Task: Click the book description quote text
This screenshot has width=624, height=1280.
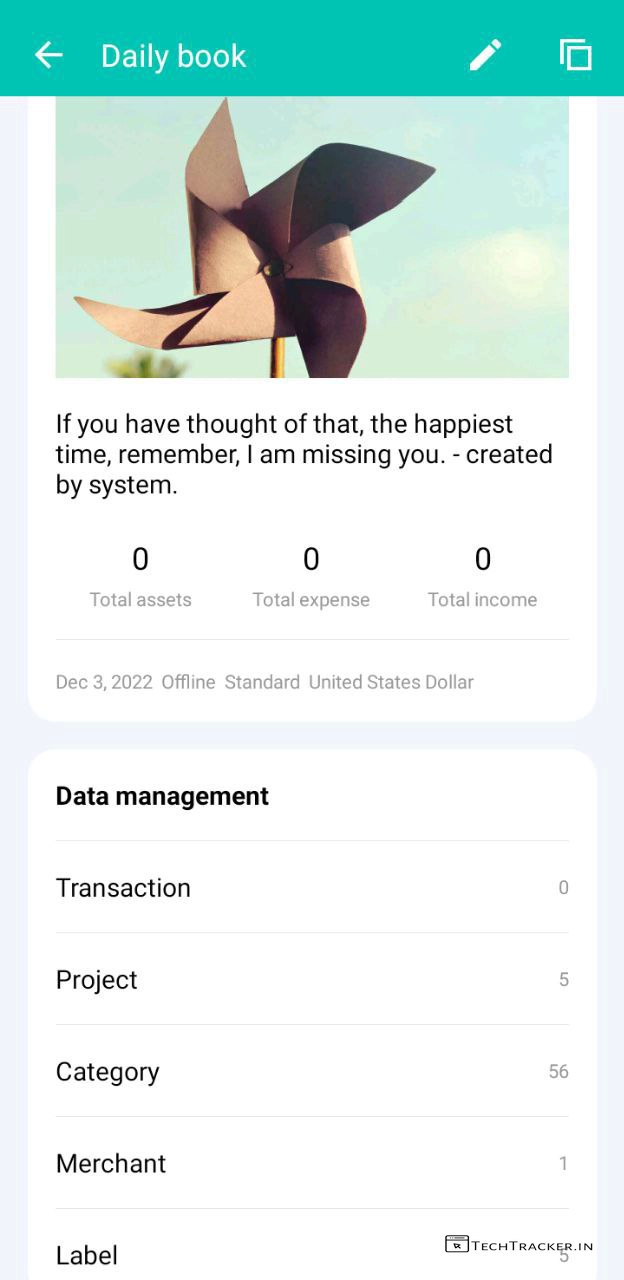Action: [x=304, y=455]
